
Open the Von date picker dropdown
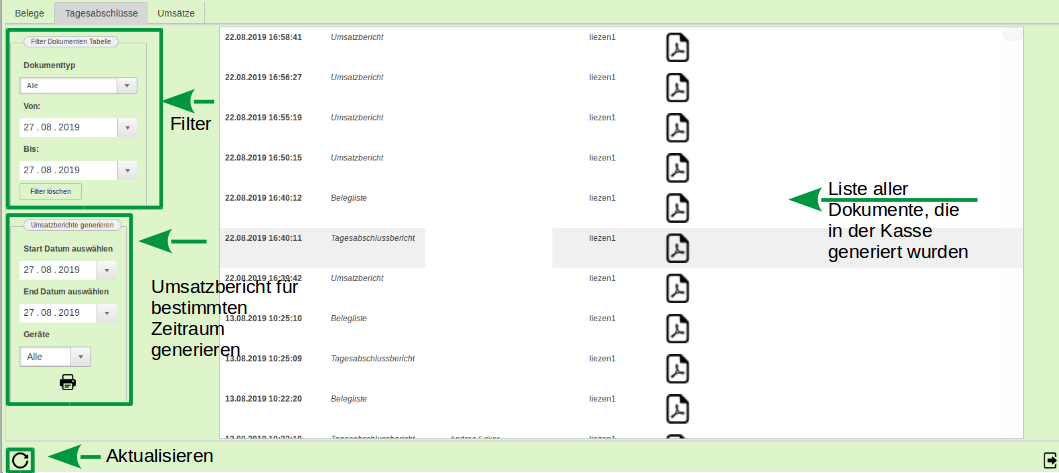[x=126, y=128]
